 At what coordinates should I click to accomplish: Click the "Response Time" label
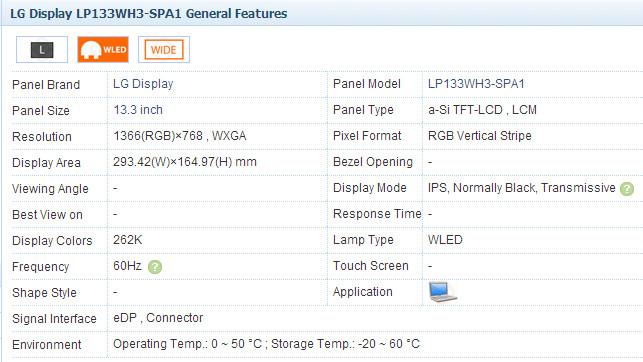[x=377, y=214]
